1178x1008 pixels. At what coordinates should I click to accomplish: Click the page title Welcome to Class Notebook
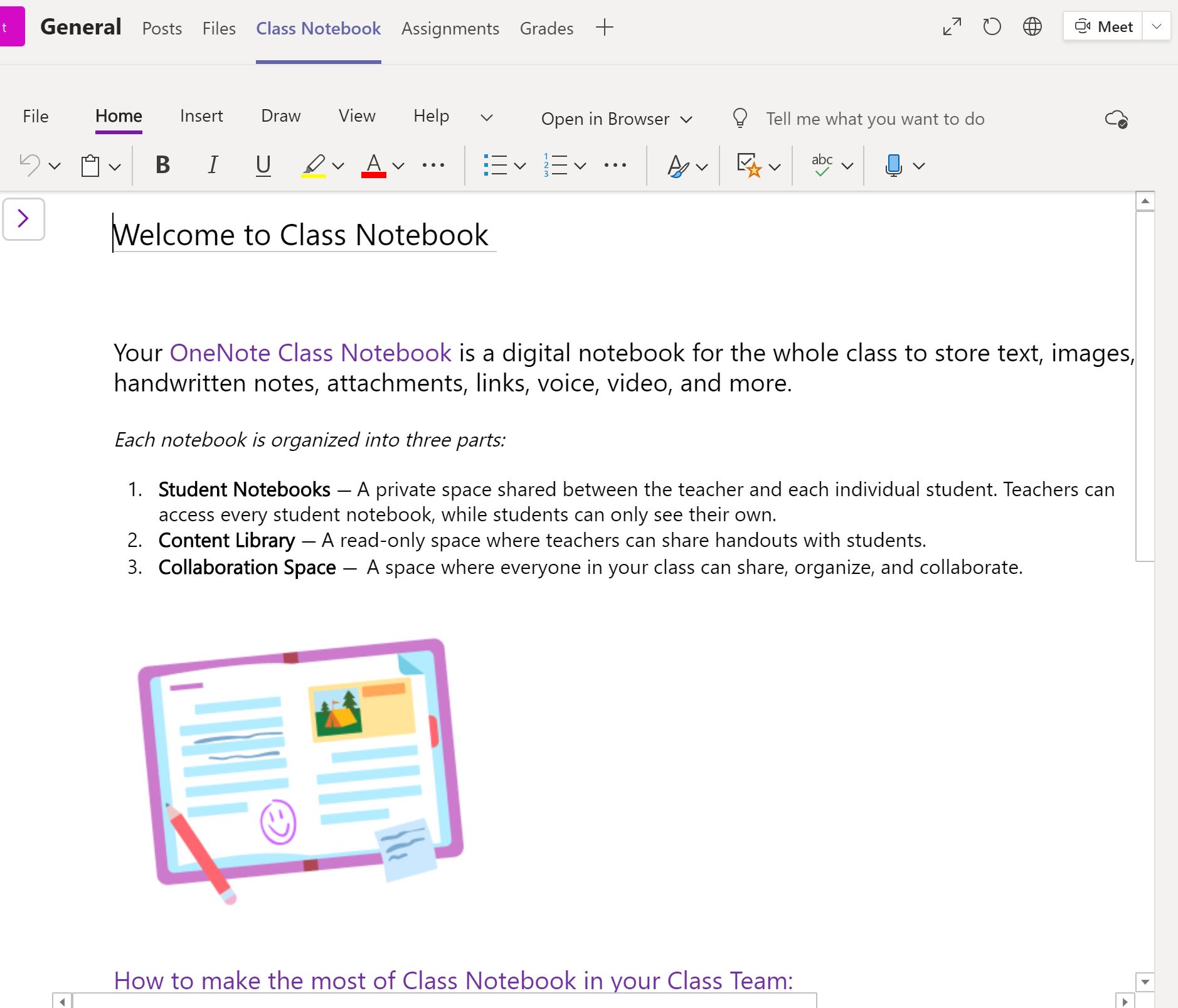tap(300, 235)
